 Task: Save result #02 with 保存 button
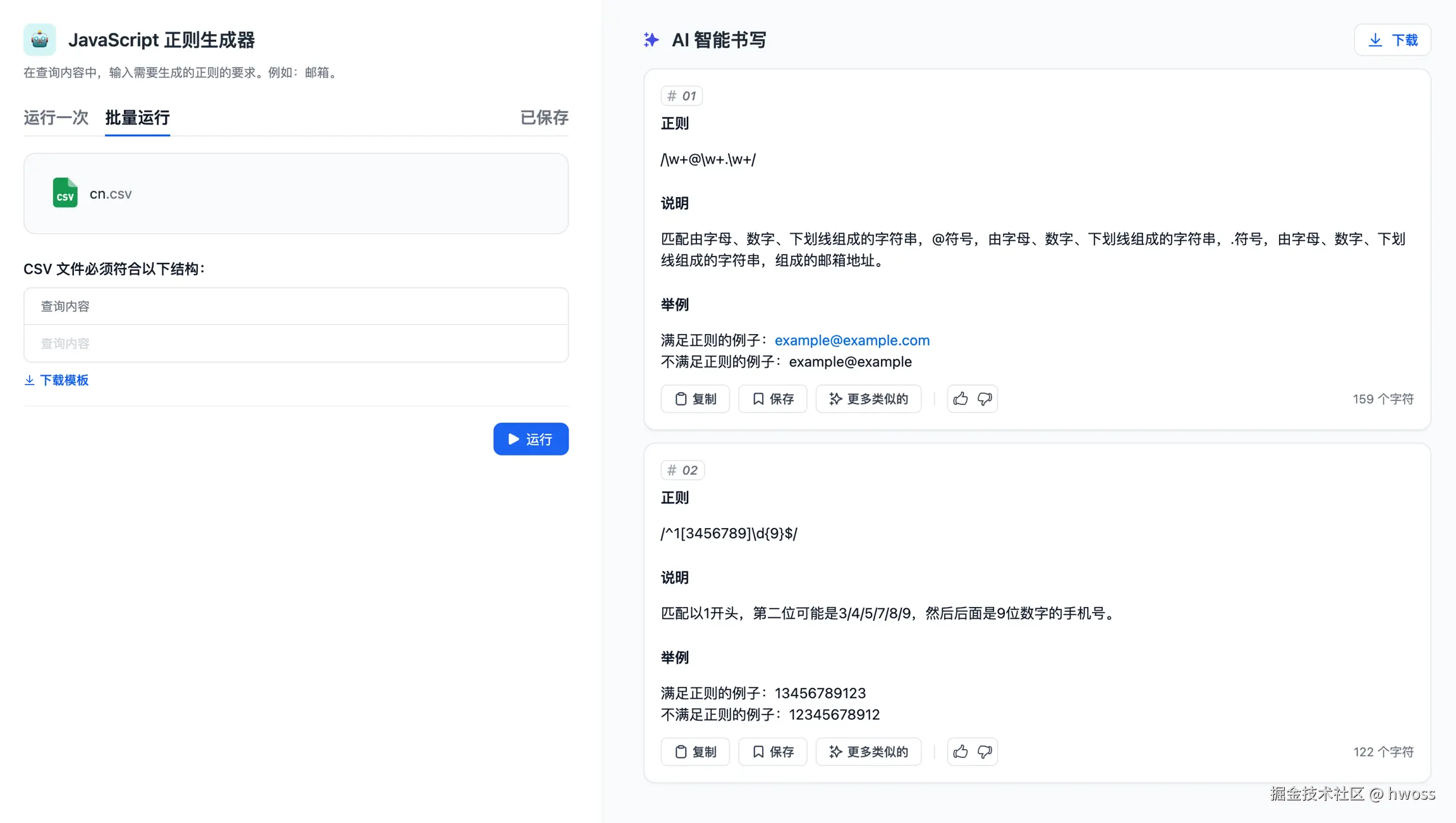click(x=772, y=752)
